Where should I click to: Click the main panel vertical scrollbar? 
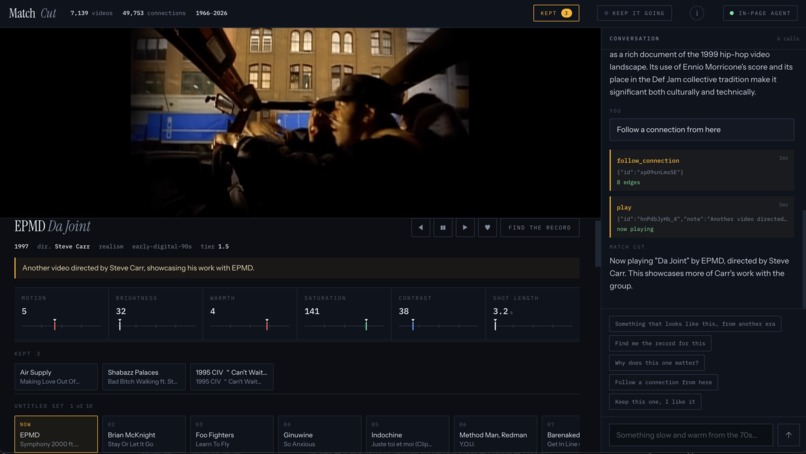point(597,244)
